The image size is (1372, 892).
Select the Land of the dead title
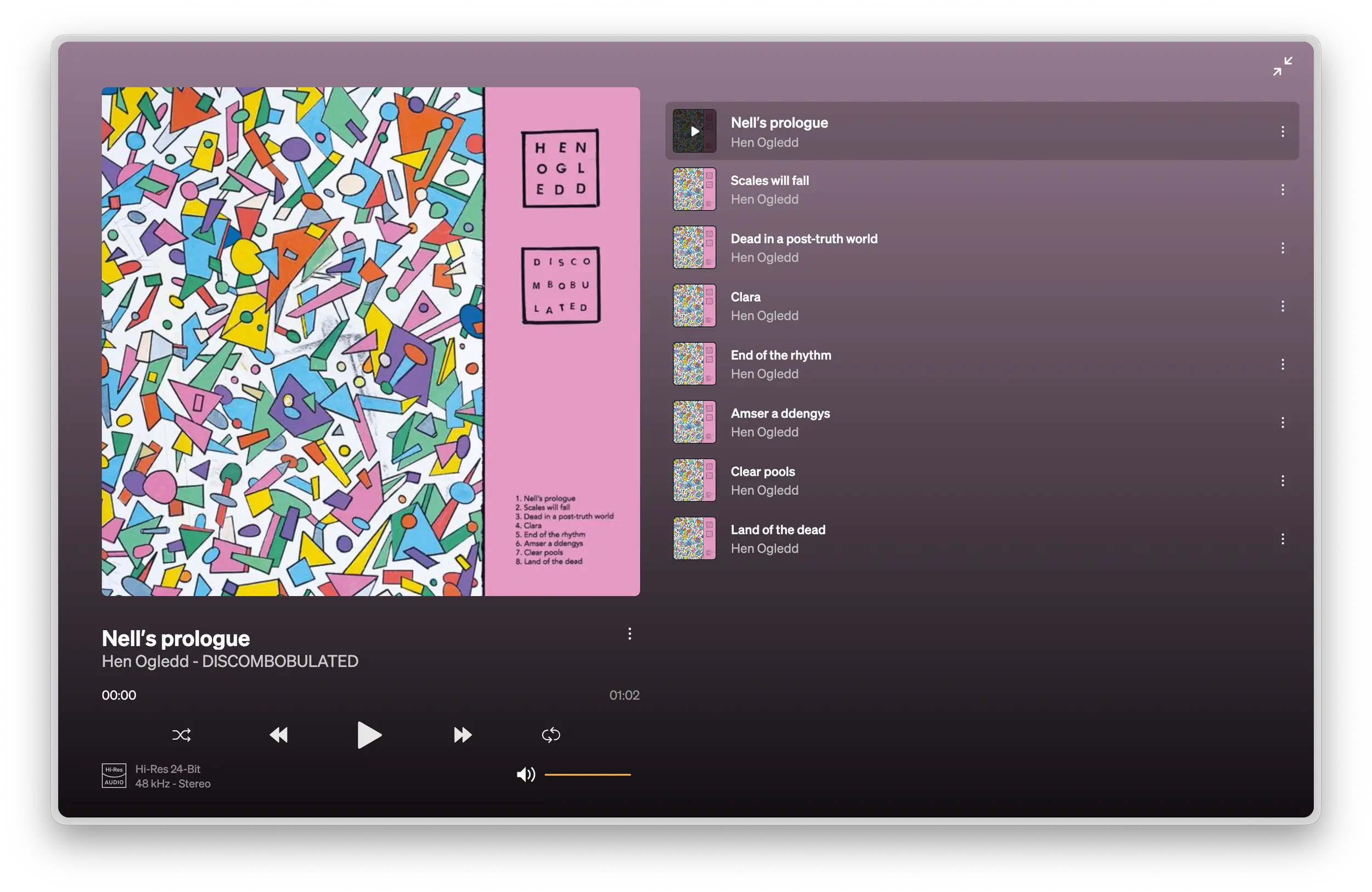click(x=778, y=530)
